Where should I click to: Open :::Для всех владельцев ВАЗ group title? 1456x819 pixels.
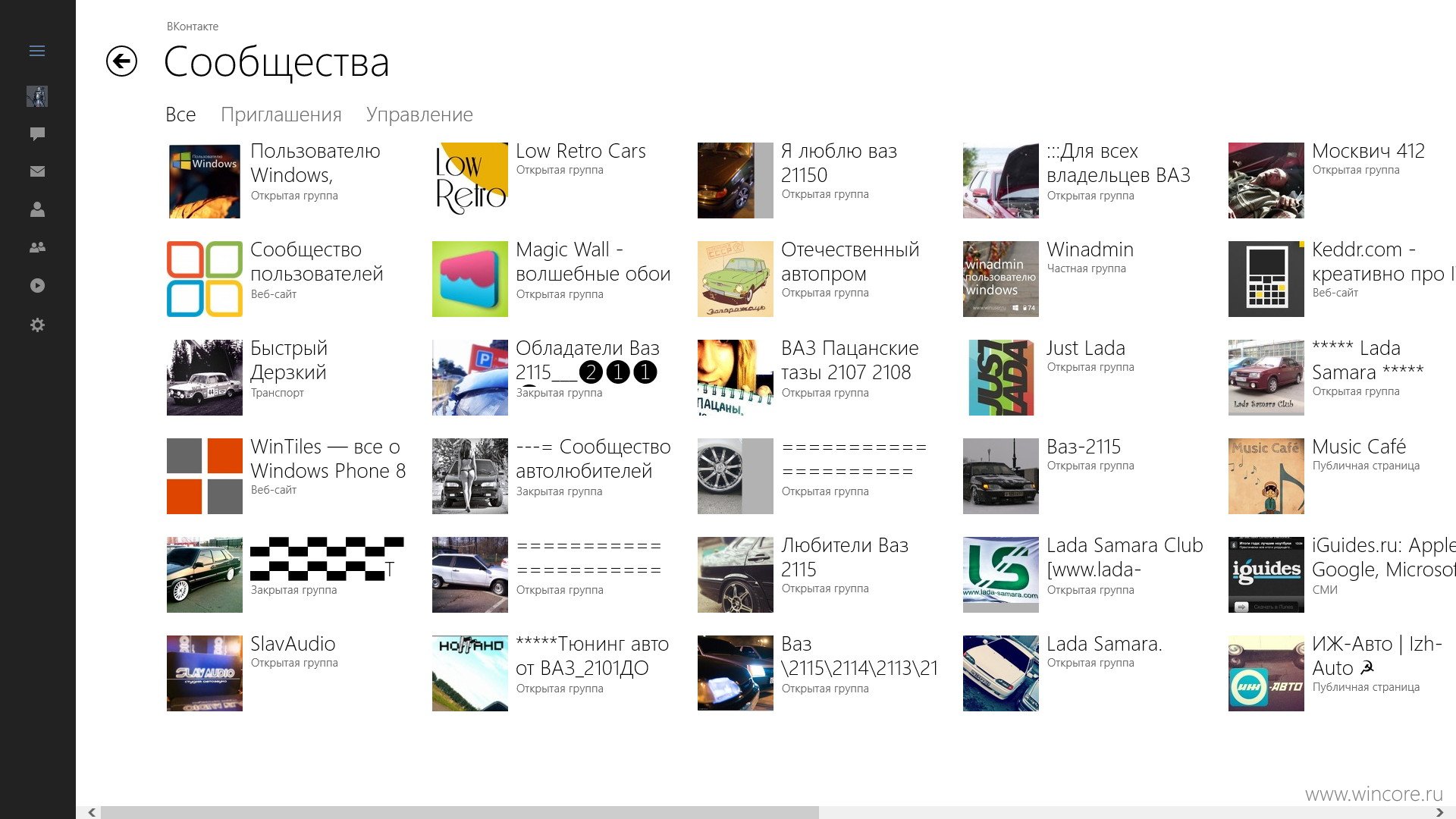point(1119,163)
